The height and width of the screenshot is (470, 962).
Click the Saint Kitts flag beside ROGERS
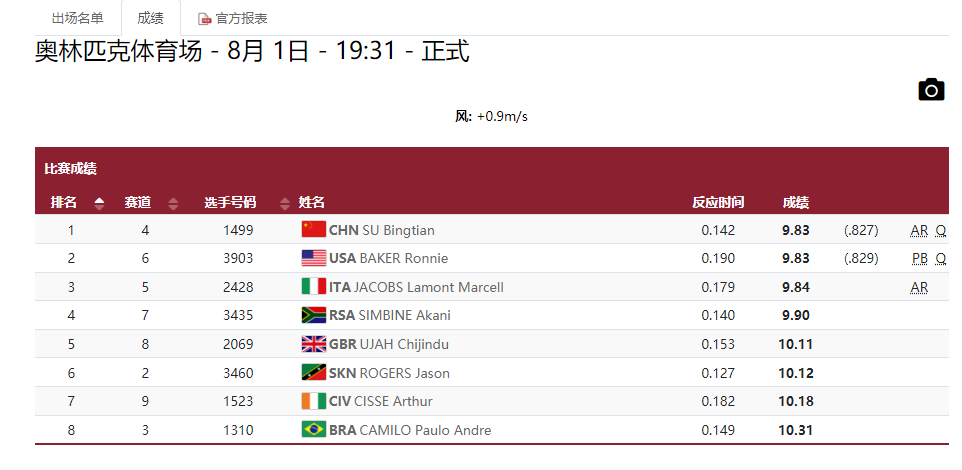pyautogui.click(x=314, y=372)
